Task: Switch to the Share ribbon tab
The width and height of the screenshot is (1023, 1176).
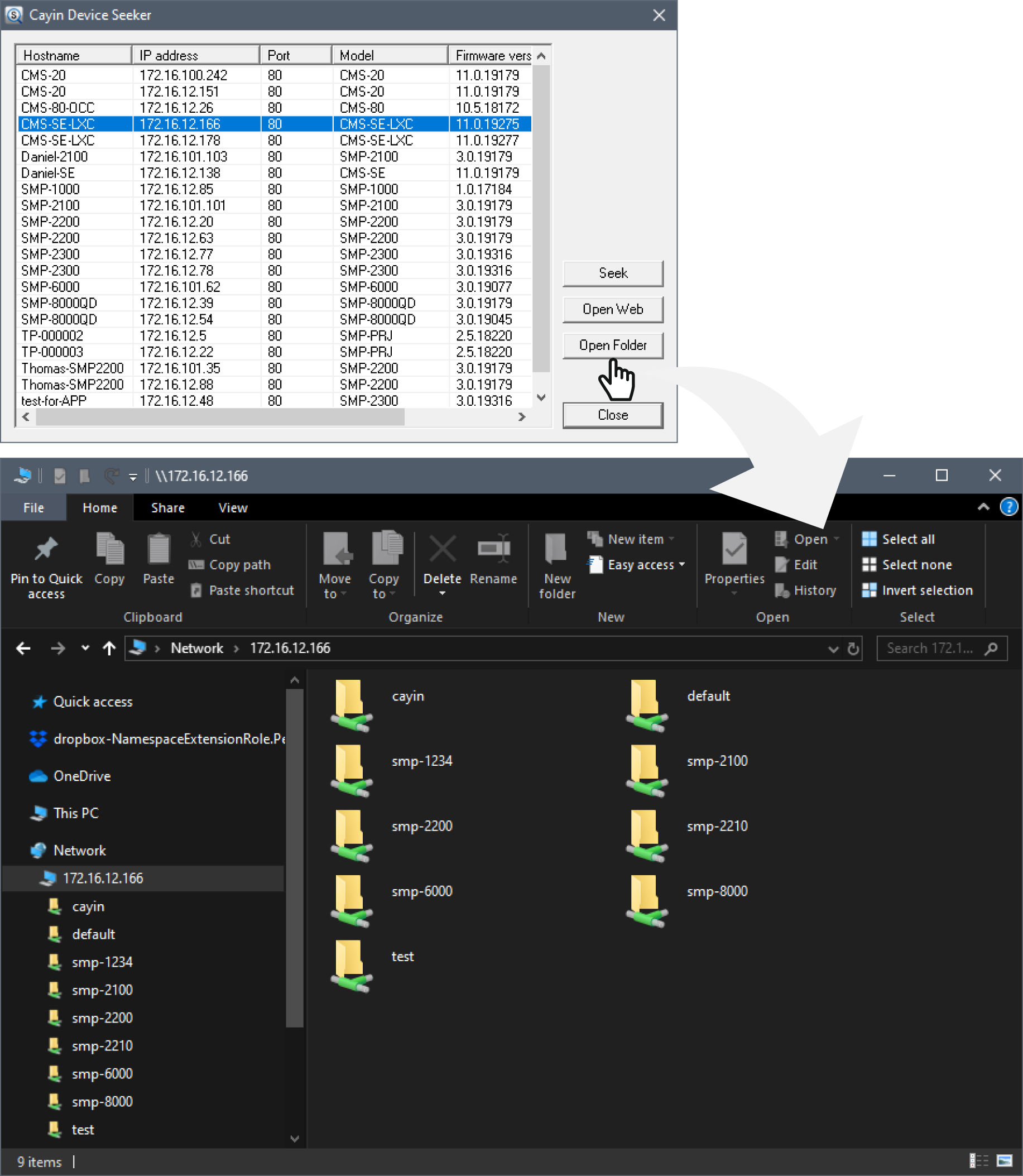Action: (167, 507)
